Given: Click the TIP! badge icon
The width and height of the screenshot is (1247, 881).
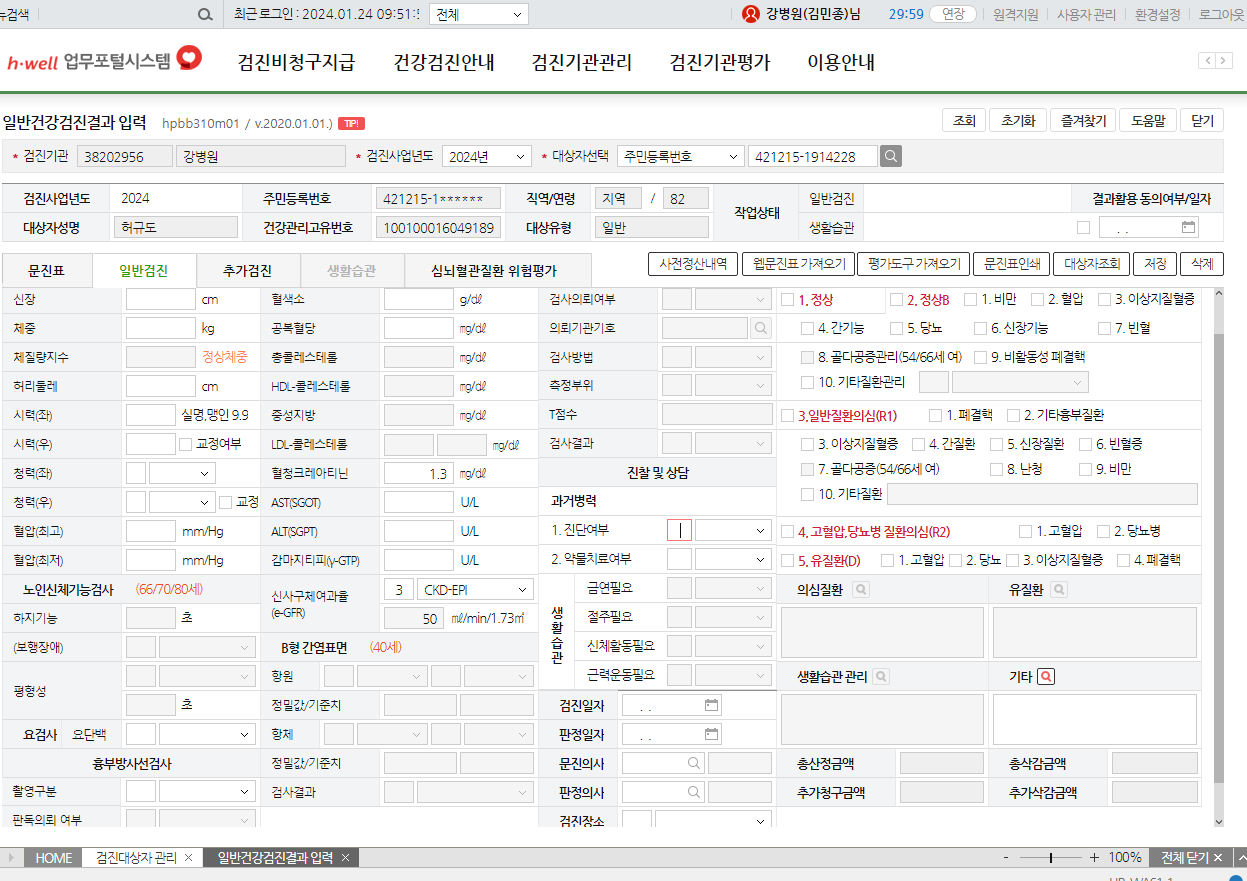Looking at the screenshot, I should pos(351,123).
